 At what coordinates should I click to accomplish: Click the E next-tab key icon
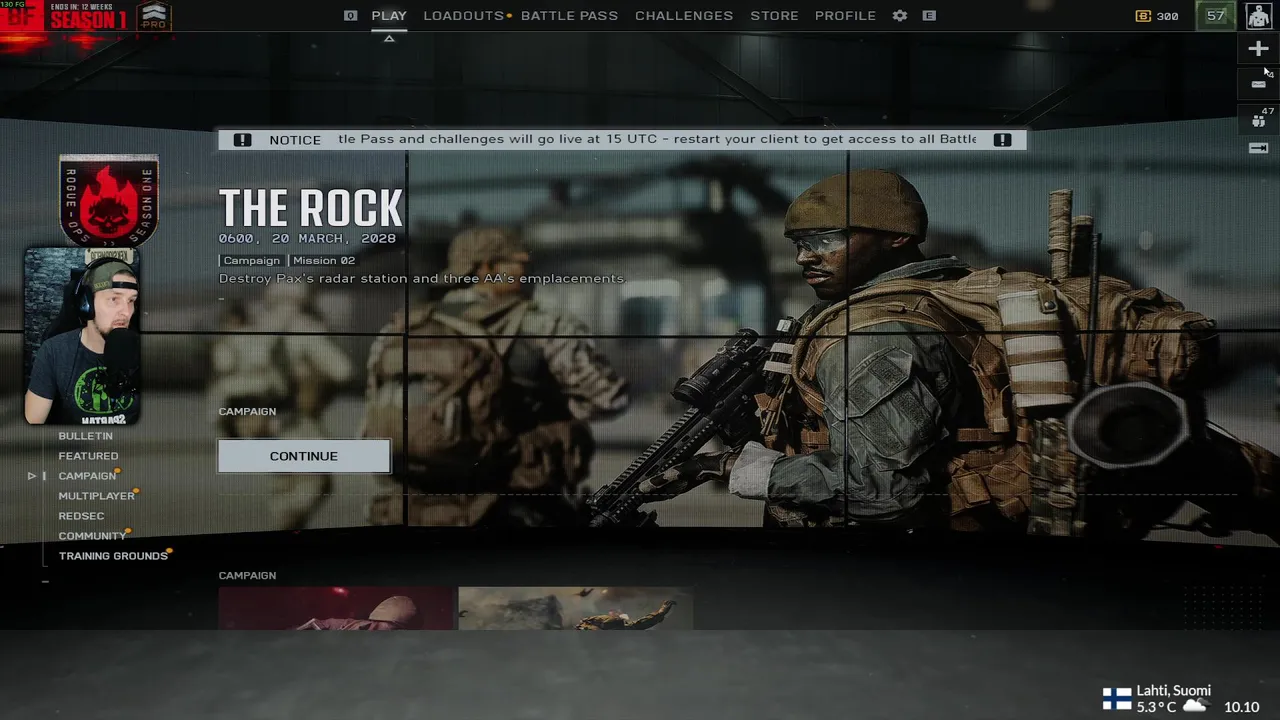(x=929, y=16)
